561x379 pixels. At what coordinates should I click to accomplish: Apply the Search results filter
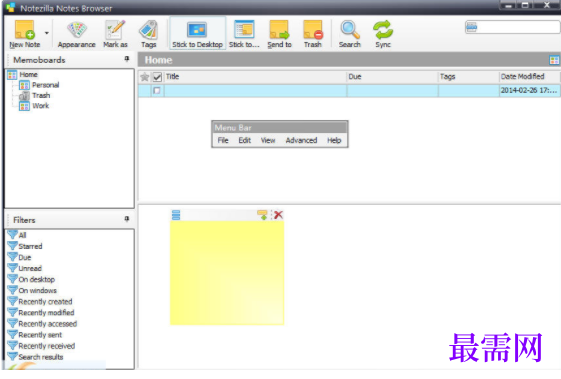[x=35, y=357]
